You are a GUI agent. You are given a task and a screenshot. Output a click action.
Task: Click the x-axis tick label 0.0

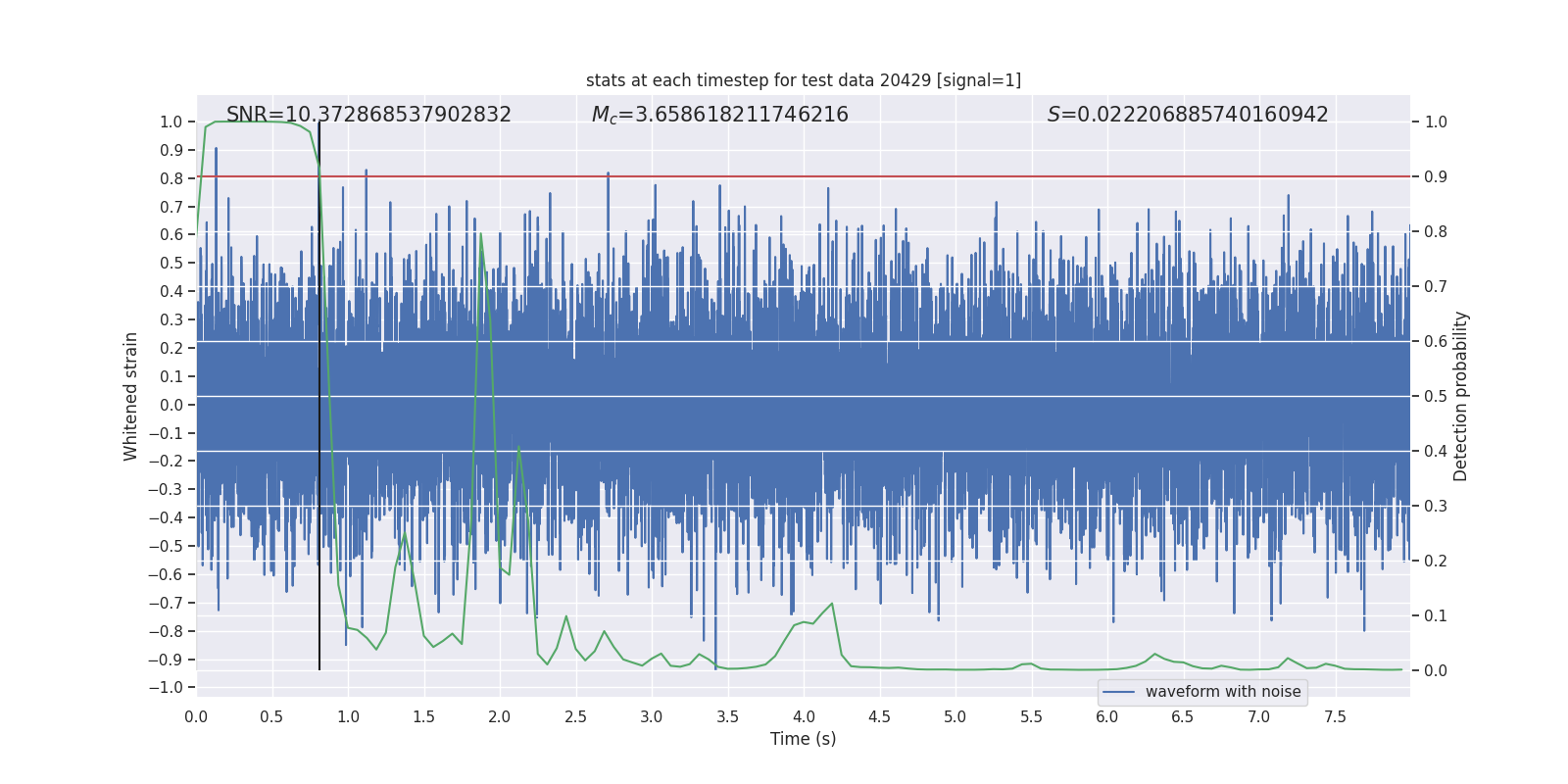tap(196, 717)
